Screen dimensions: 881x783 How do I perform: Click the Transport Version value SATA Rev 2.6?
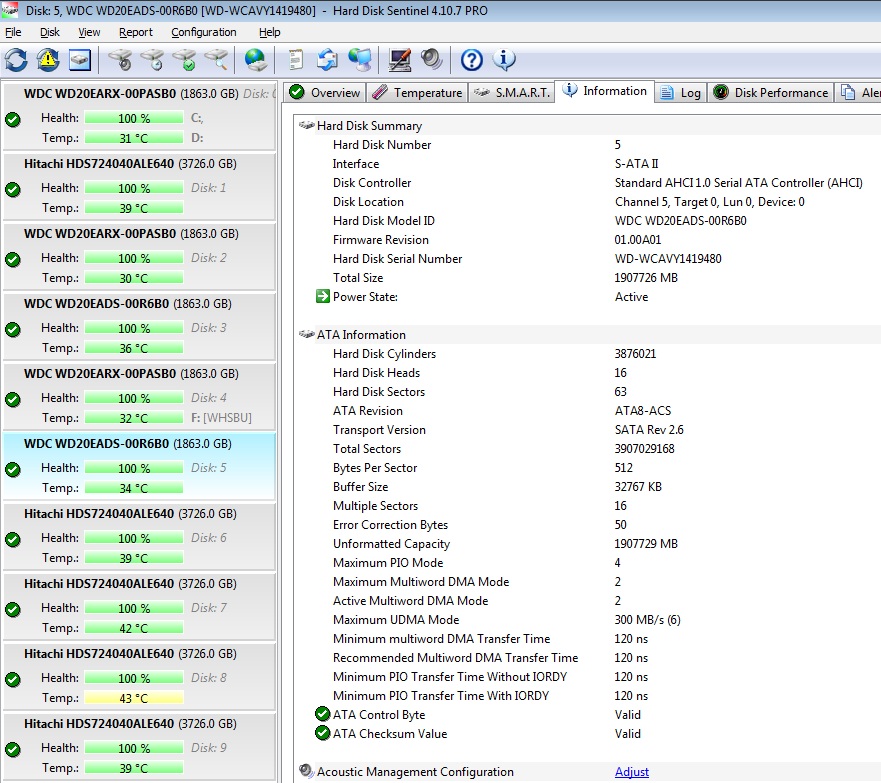point(649,430)
